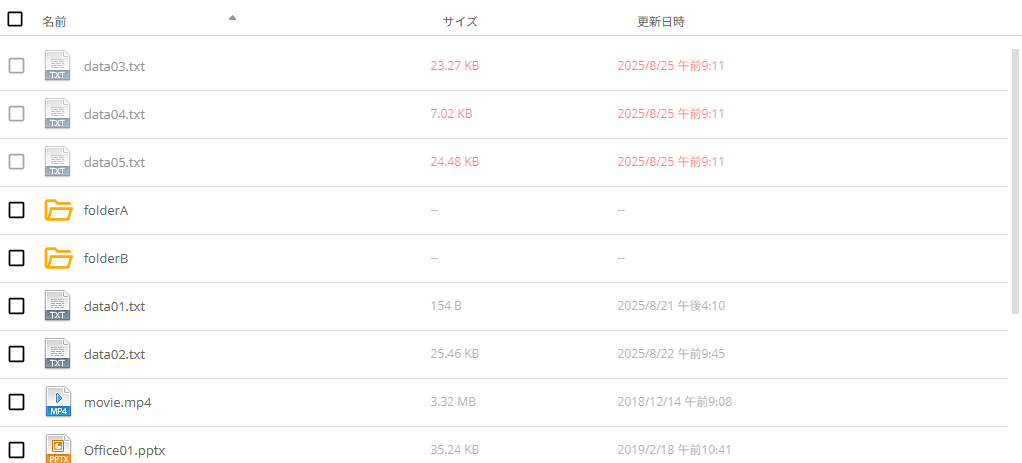Click the Office01.pptx PowerPoint icon
Screen dimensions: 1022x463
(58, 449)
